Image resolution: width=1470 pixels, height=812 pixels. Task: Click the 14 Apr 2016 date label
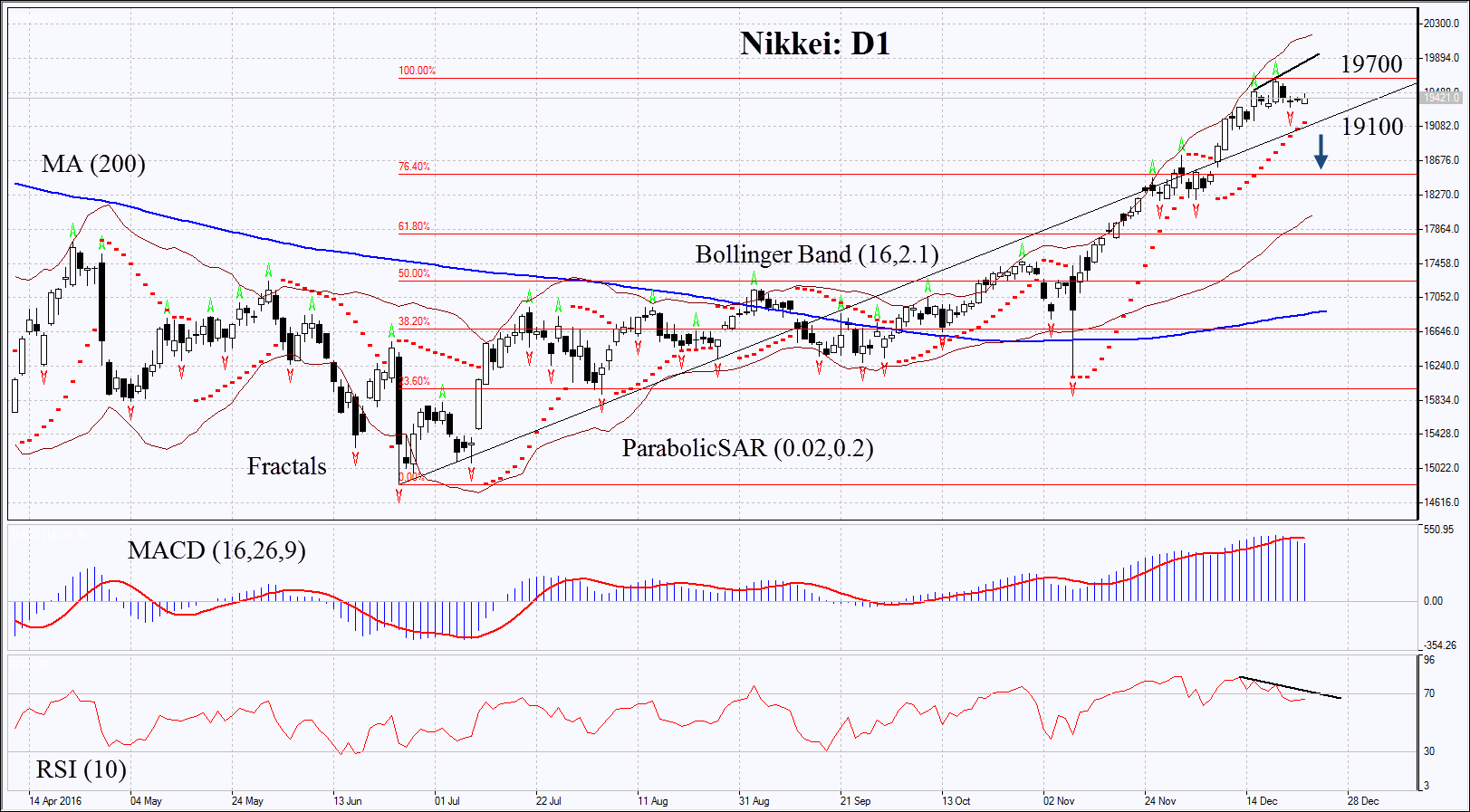(x=55, y=801)
